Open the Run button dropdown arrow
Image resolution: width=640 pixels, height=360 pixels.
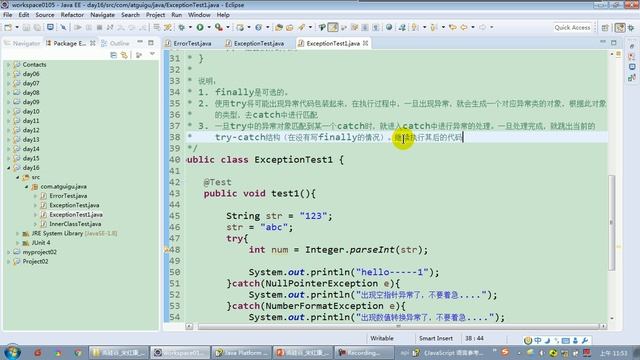coord(209,27)
